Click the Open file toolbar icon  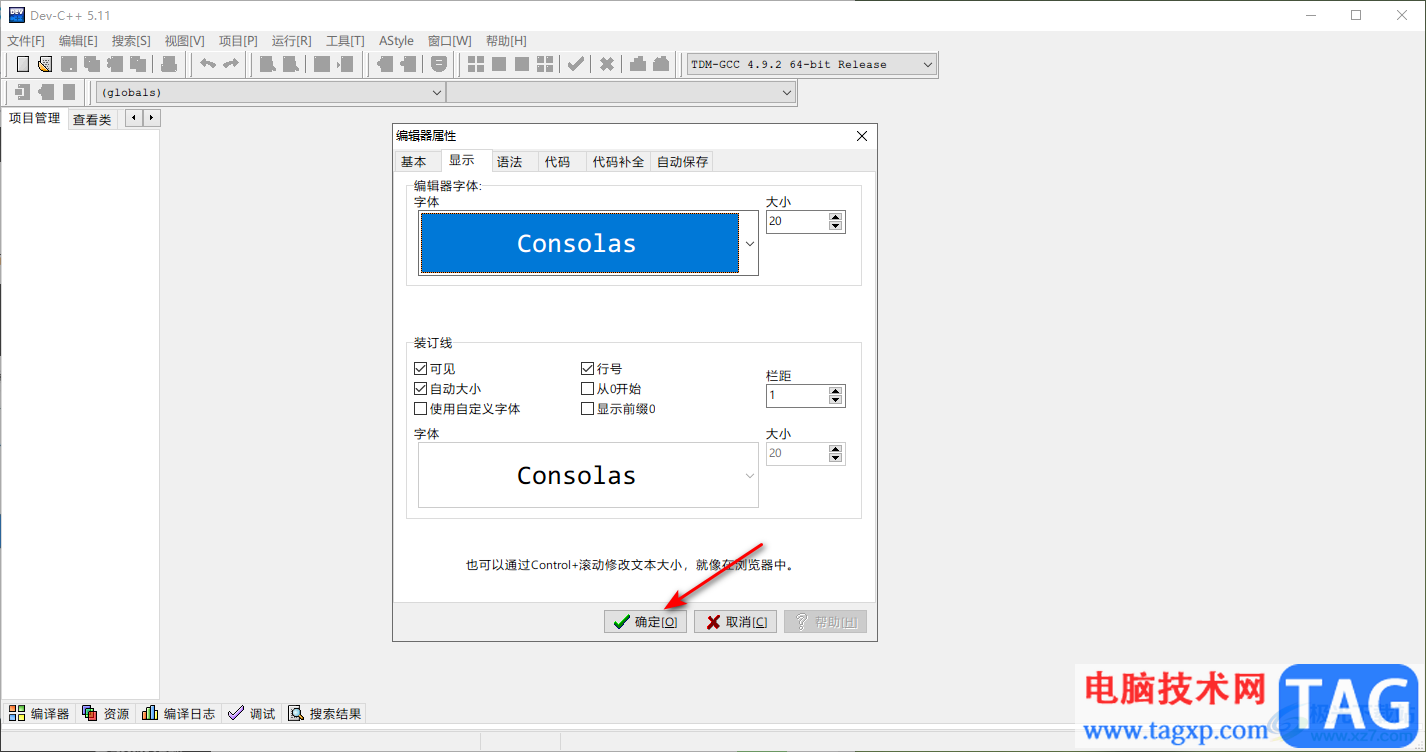[45, 64]
